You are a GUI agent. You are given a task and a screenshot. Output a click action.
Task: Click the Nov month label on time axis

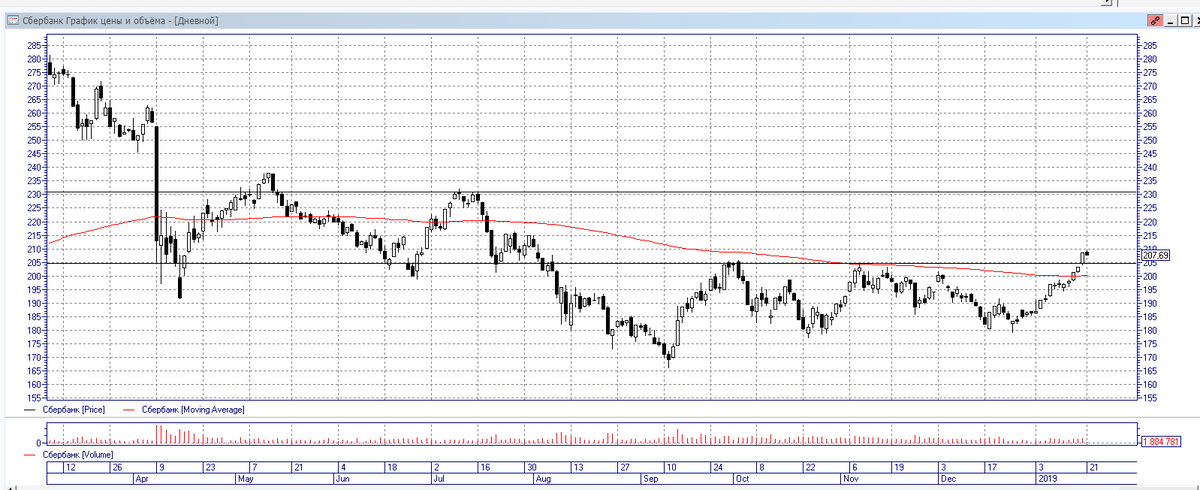[852, 479]
